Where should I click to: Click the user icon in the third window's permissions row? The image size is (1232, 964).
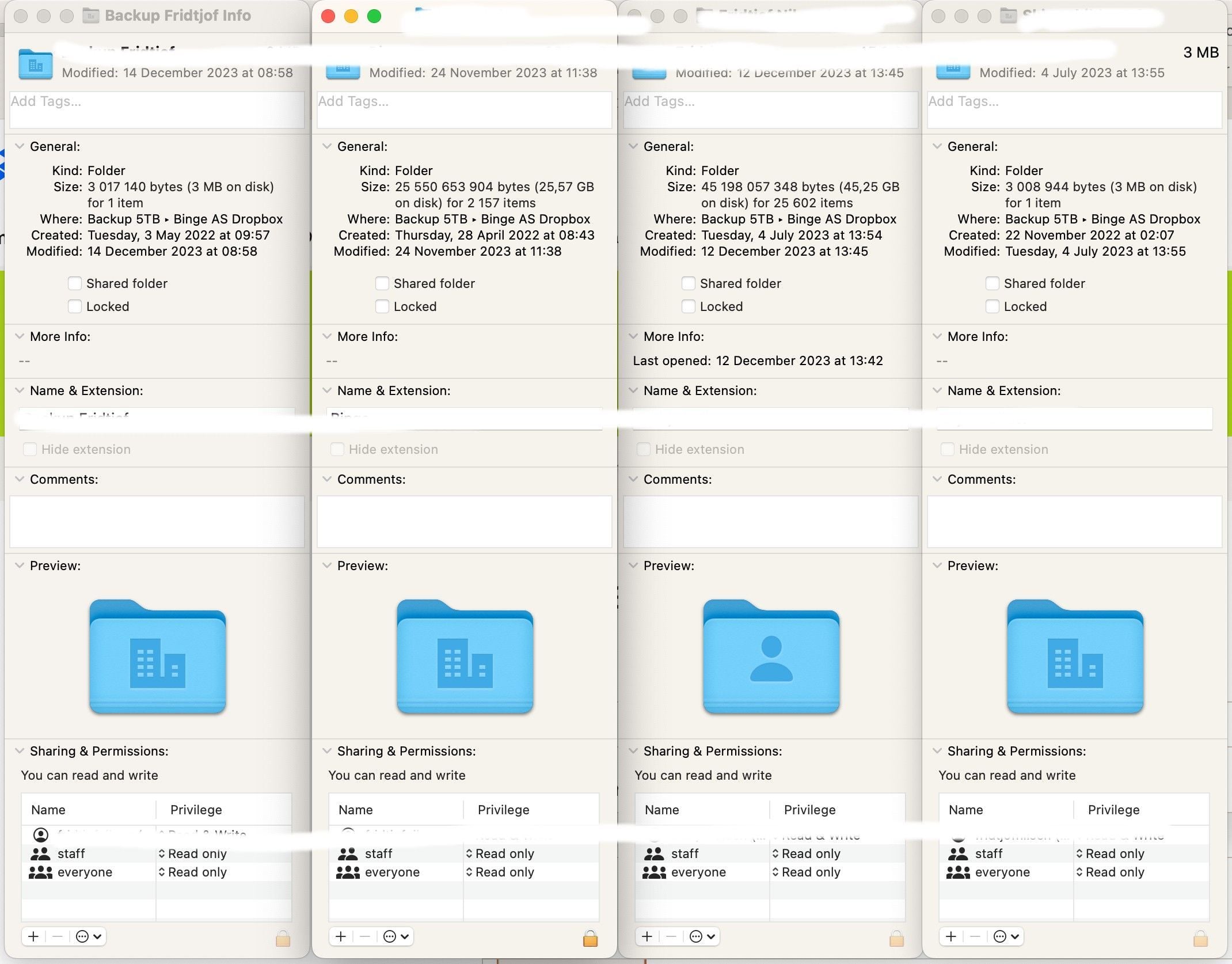pos(654,835)
